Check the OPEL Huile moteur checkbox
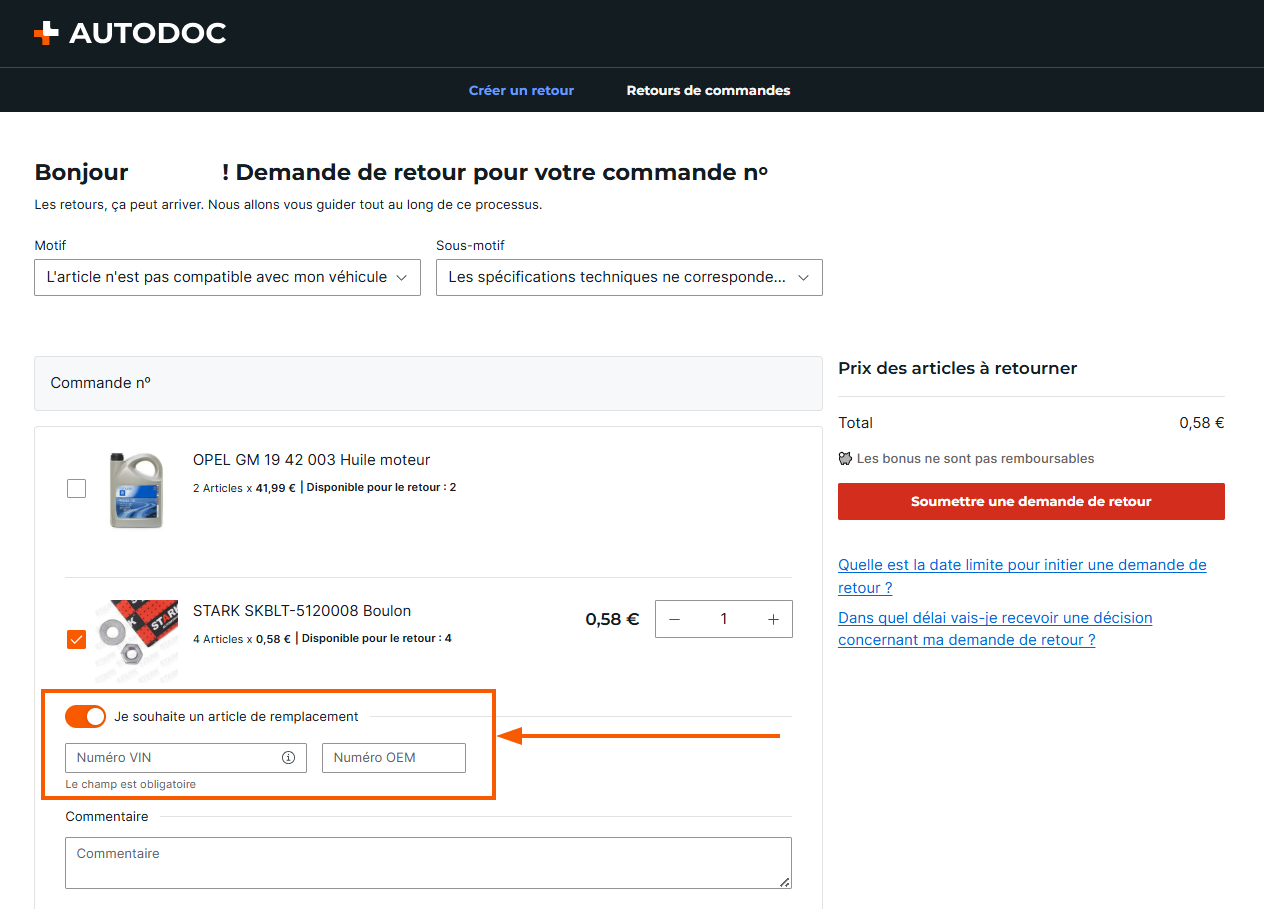1264x909 pixels. point(76,488)
